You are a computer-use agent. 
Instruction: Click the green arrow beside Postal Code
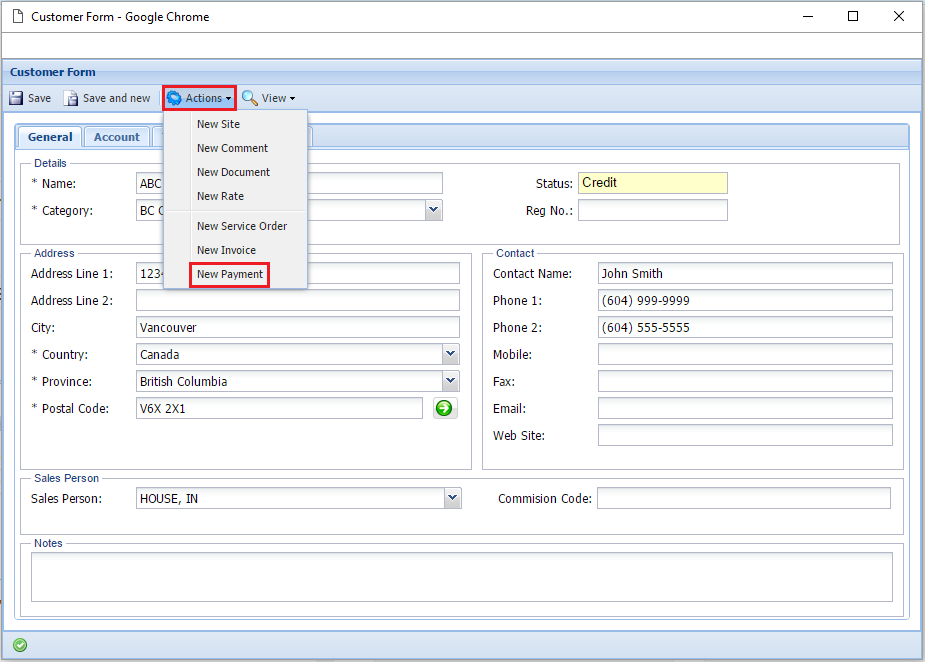click(445, 408)
